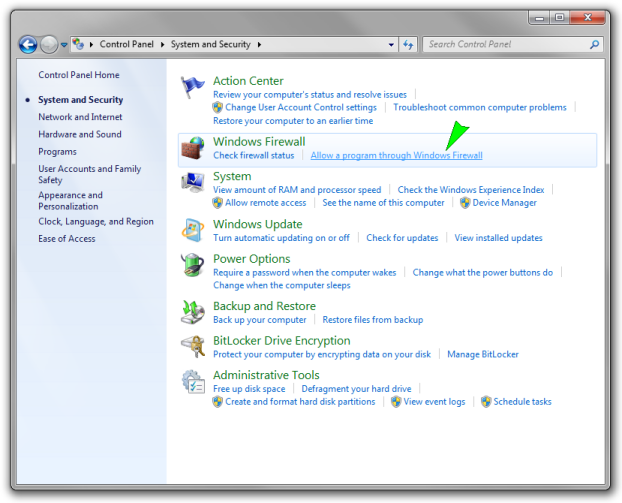Click the Backup and Restore icon
The height and width of the screenshot is (503, 622).
(193, 312)
